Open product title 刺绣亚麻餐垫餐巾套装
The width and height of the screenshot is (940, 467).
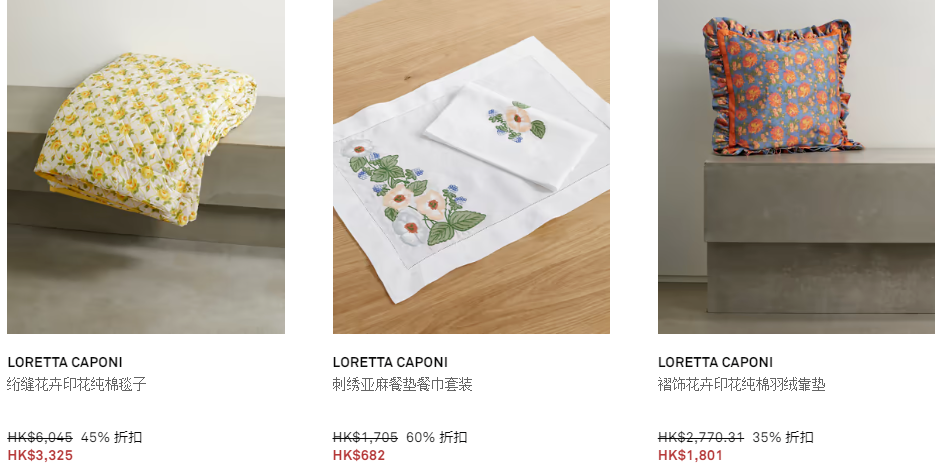402,384
